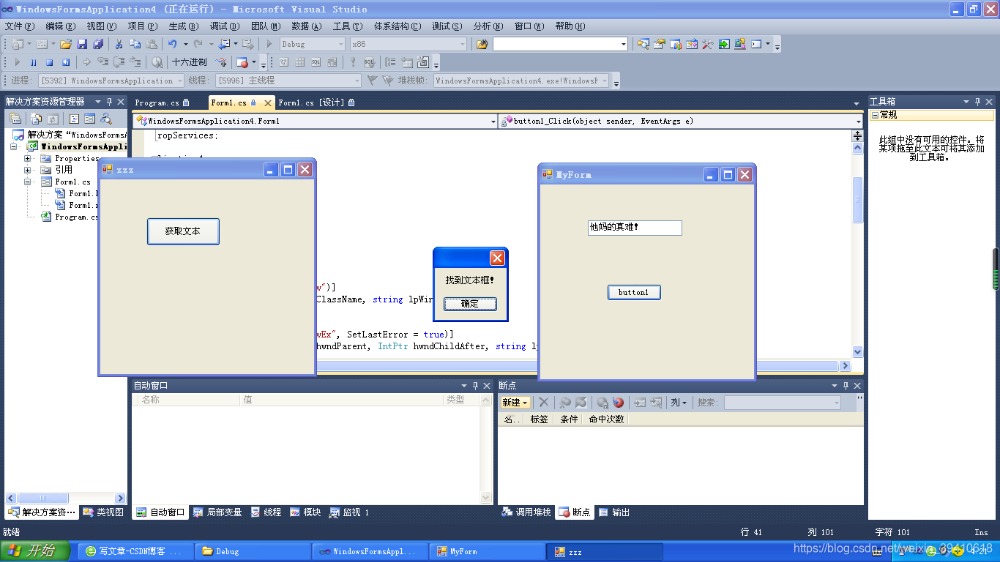Open the Windows 开始 Start button
The width and height of the screenshot is (1000, 562).
[x=35, y=551]
